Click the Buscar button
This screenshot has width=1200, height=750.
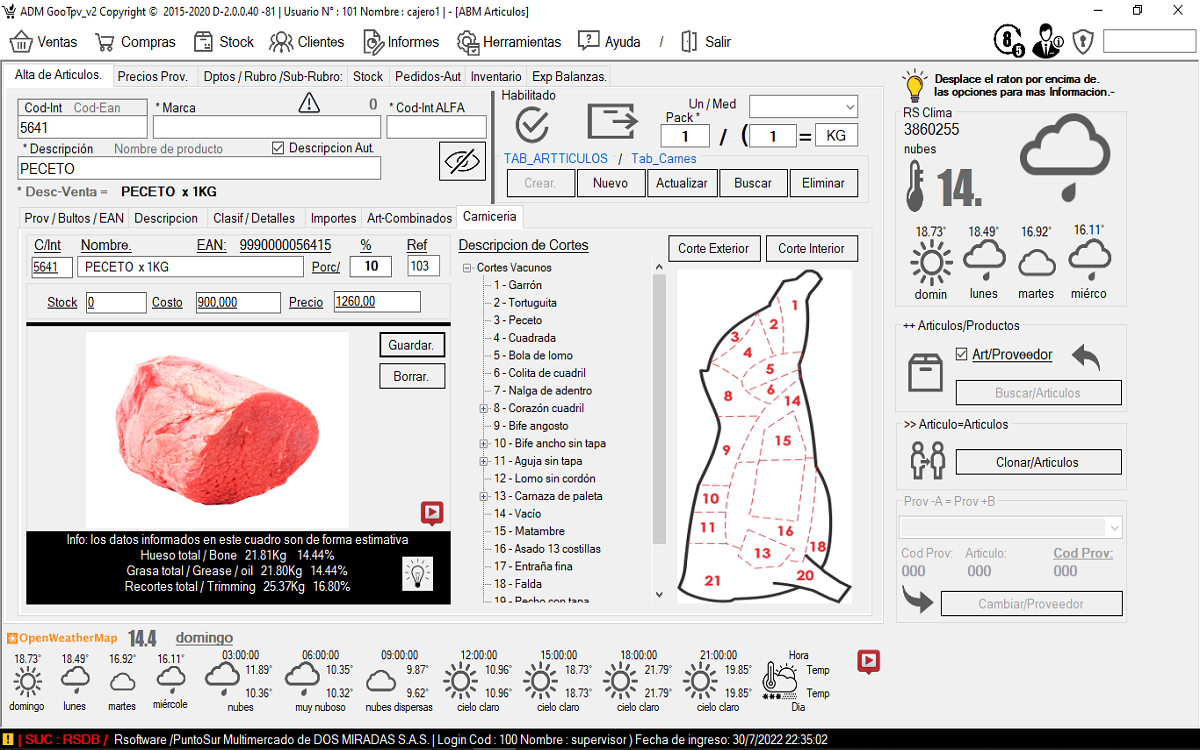tap(753, 183)
